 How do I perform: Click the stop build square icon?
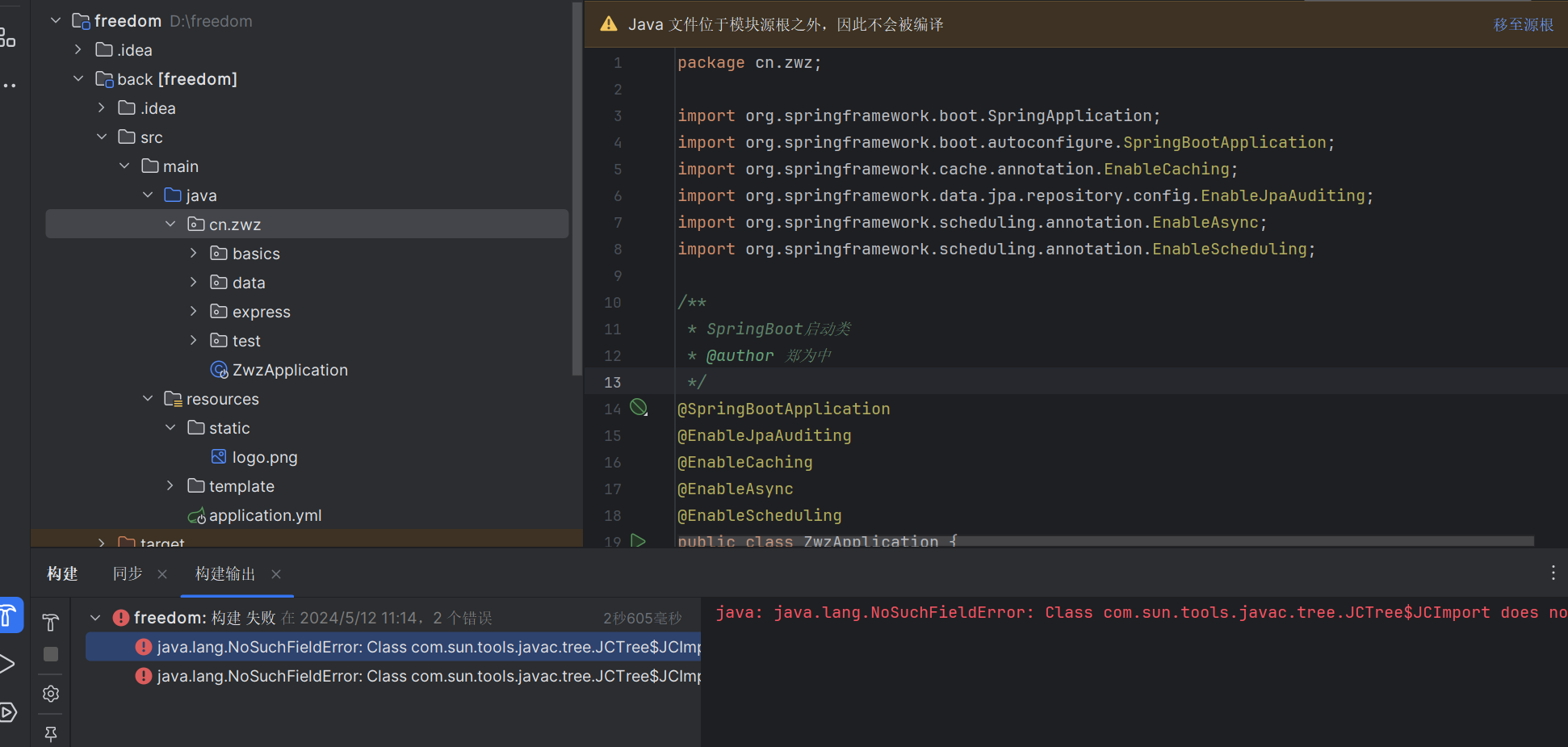pos(50,654)
